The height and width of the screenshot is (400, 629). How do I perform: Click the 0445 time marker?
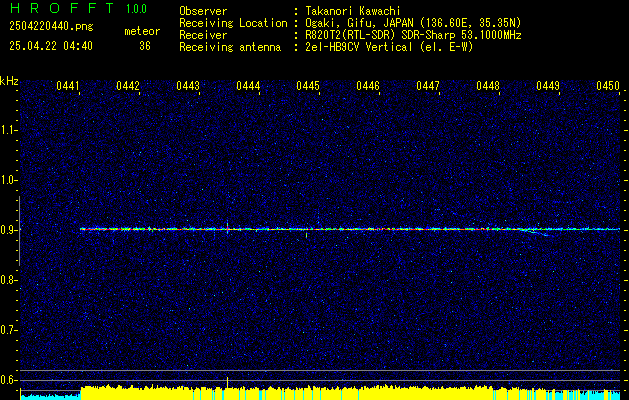click(308, 86)
